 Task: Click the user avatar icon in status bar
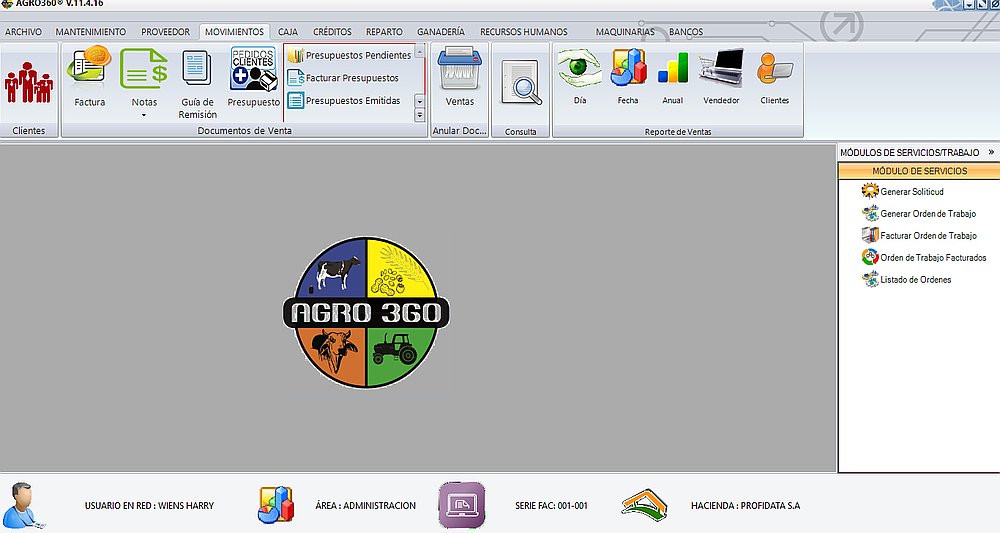(x=24, y=506)
